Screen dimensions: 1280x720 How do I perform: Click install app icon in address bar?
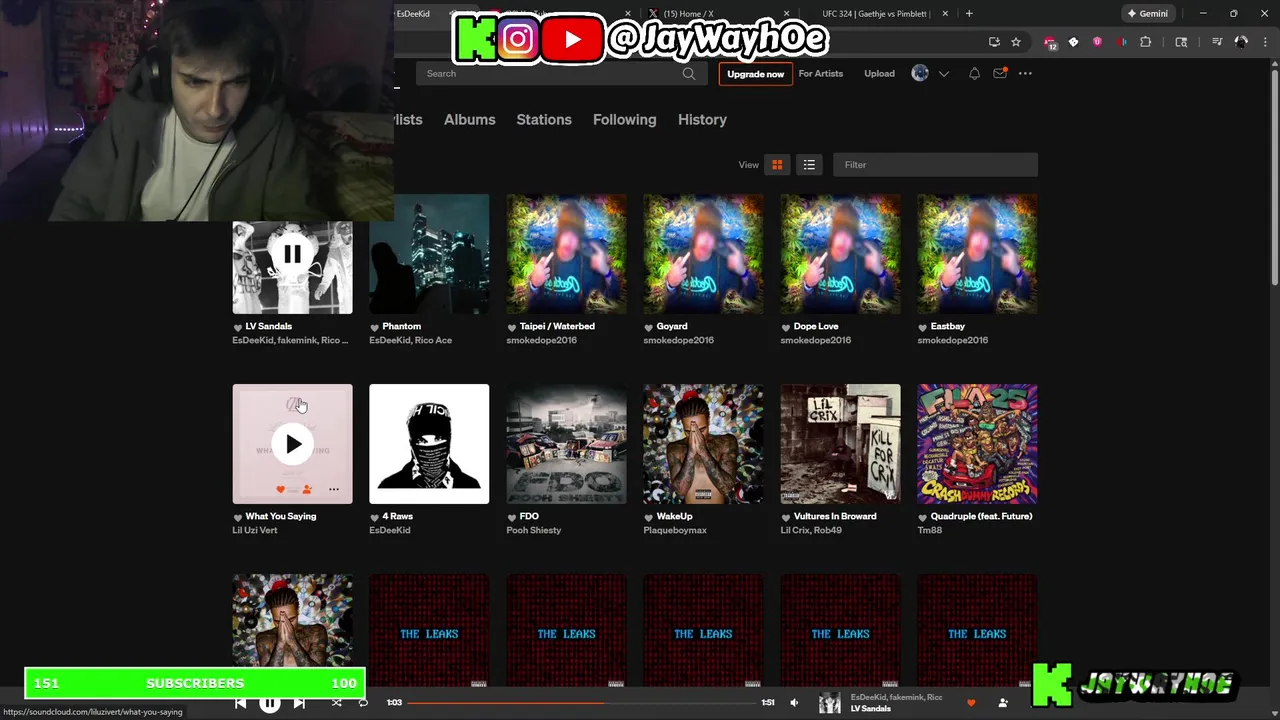click(994, 42)
